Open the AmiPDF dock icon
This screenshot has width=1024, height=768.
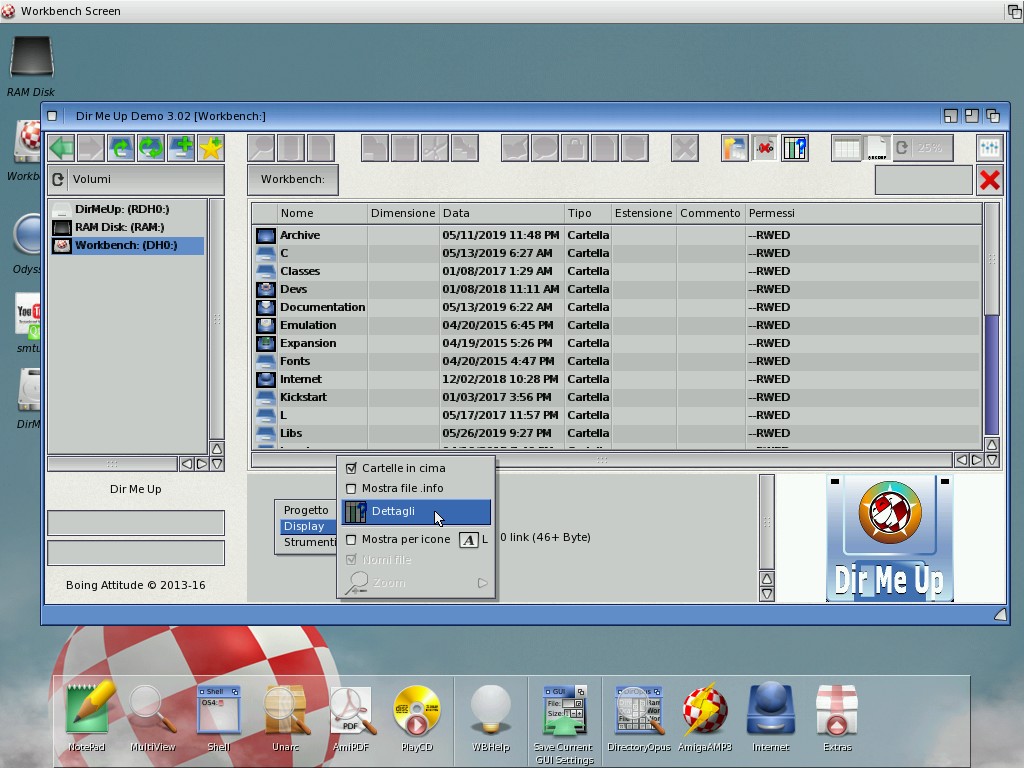tap(351, 711)
